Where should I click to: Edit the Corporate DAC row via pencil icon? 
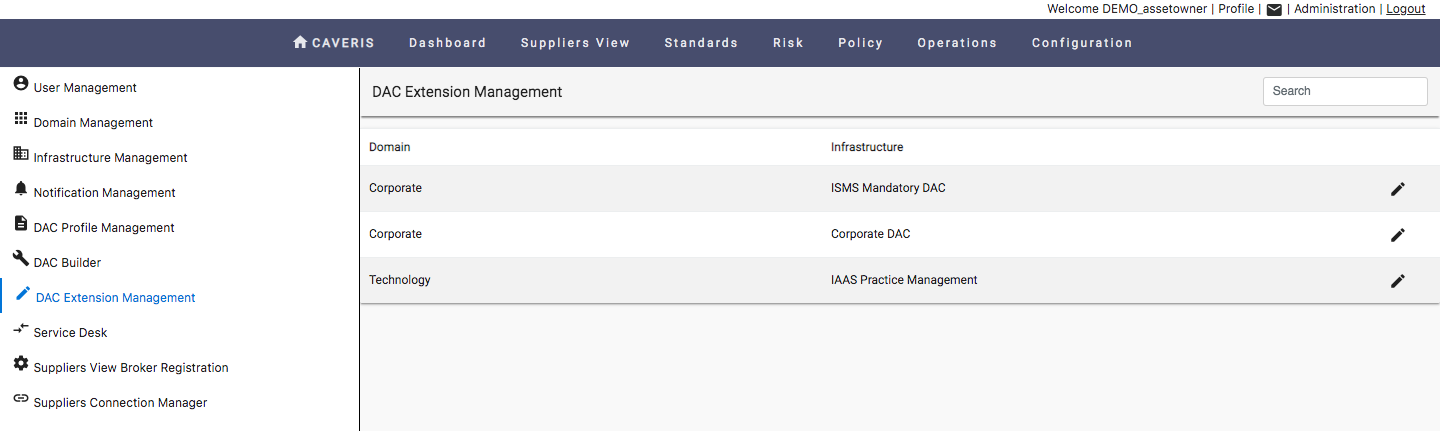pos(1398,235)
